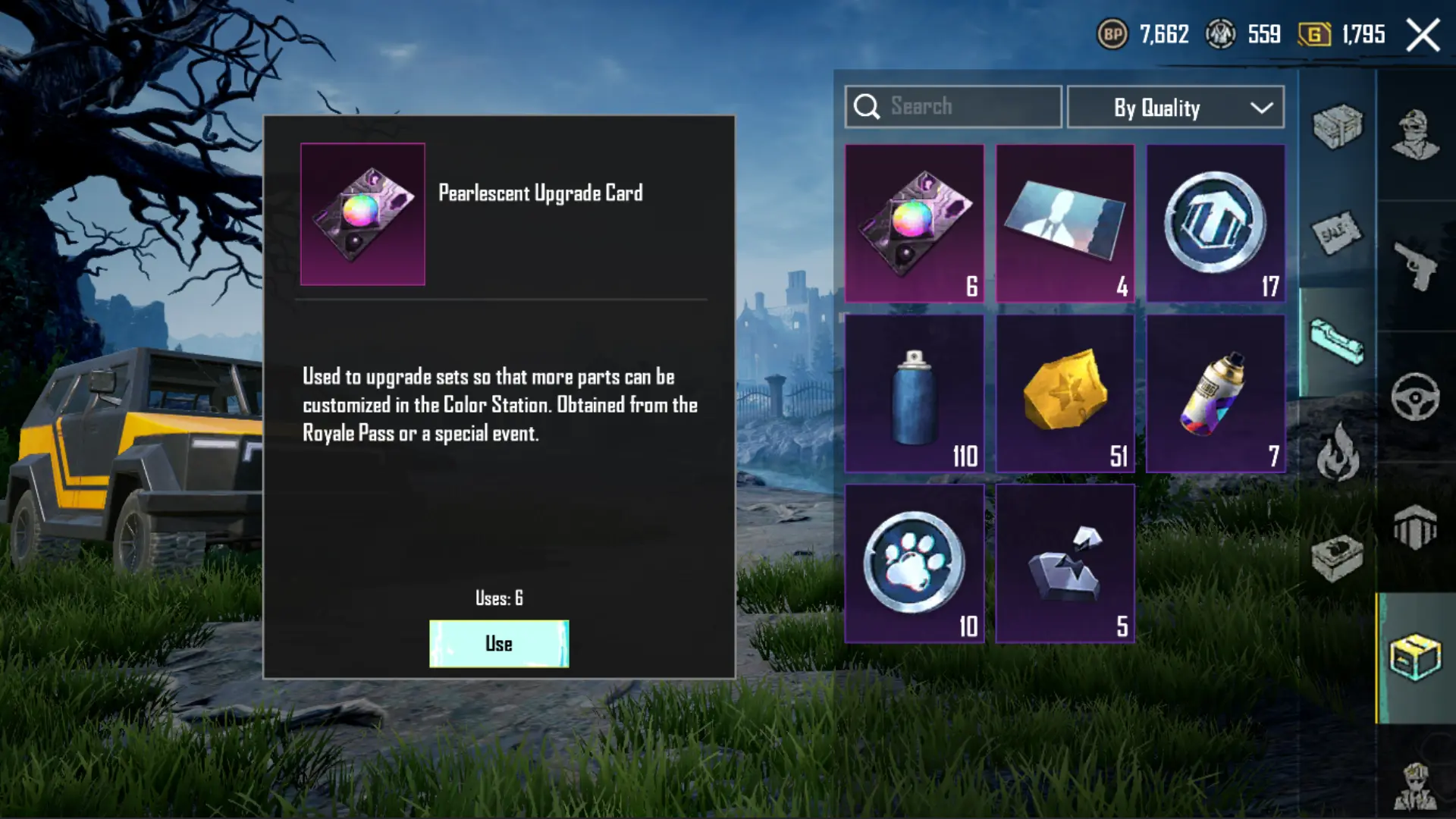This screenshot has width=1456, height=819.
Task: Select the blue hexagon coin item
Action: [x=1216, y=224]
